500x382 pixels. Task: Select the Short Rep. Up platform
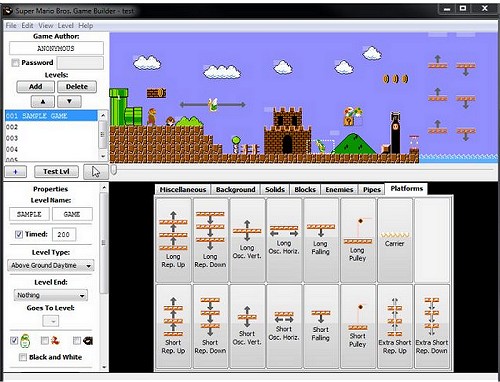coord(173,326)
